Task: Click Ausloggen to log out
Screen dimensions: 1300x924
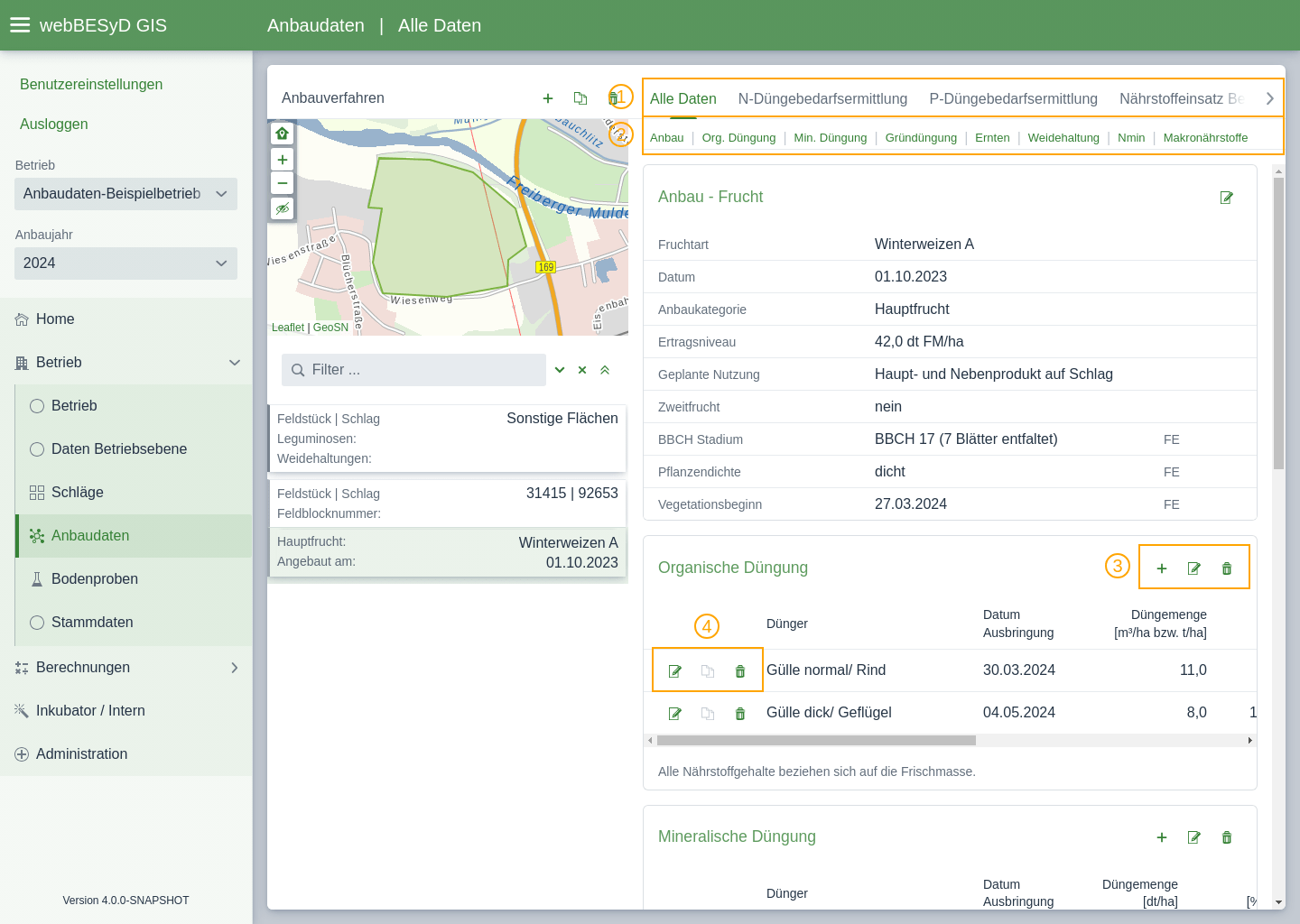Action: [x=54, y=125]
